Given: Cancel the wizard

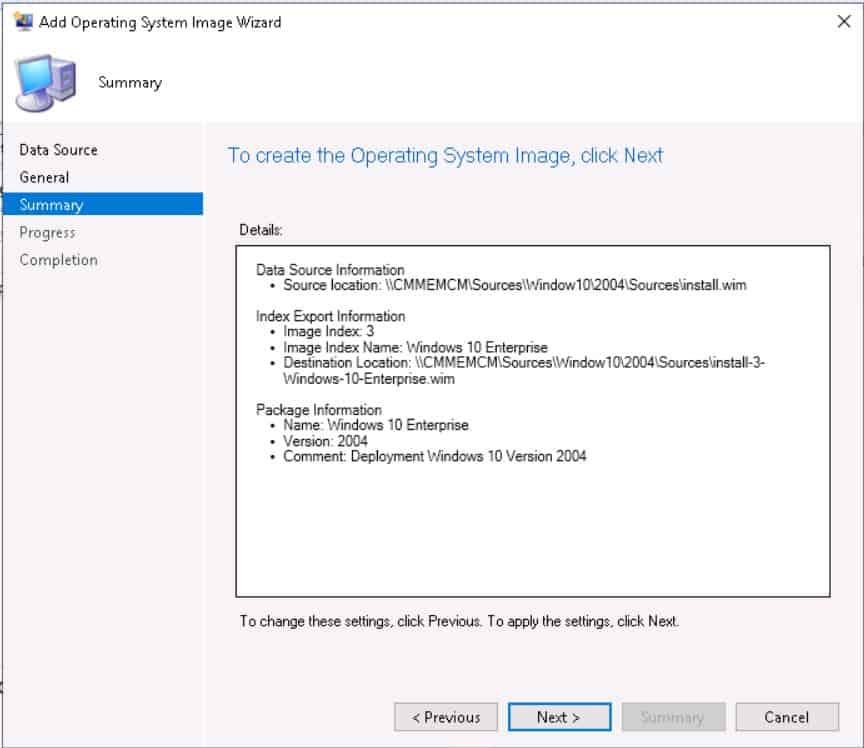Looking at the screenshot, I should tap(787, 717).
